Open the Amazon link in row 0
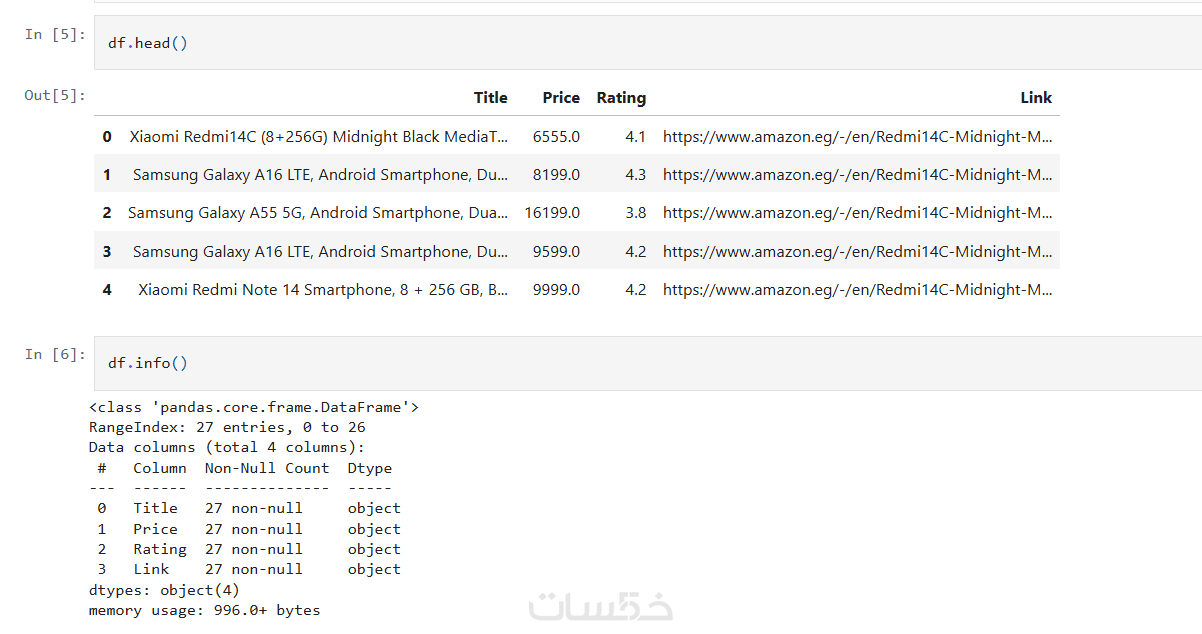 (857, 137)
